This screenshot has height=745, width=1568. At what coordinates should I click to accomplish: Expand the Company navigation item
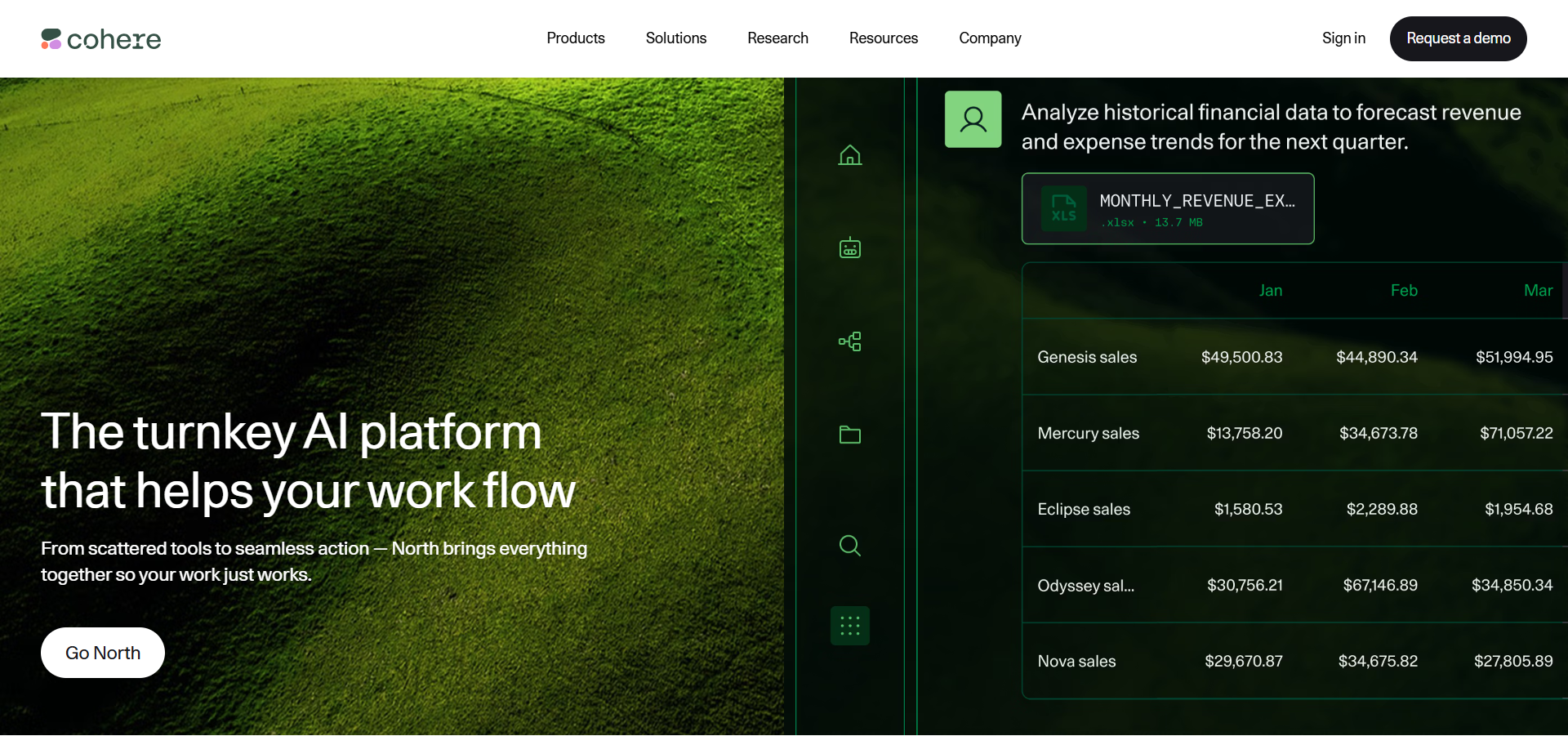pyautogui.click(x=990, y=38)
